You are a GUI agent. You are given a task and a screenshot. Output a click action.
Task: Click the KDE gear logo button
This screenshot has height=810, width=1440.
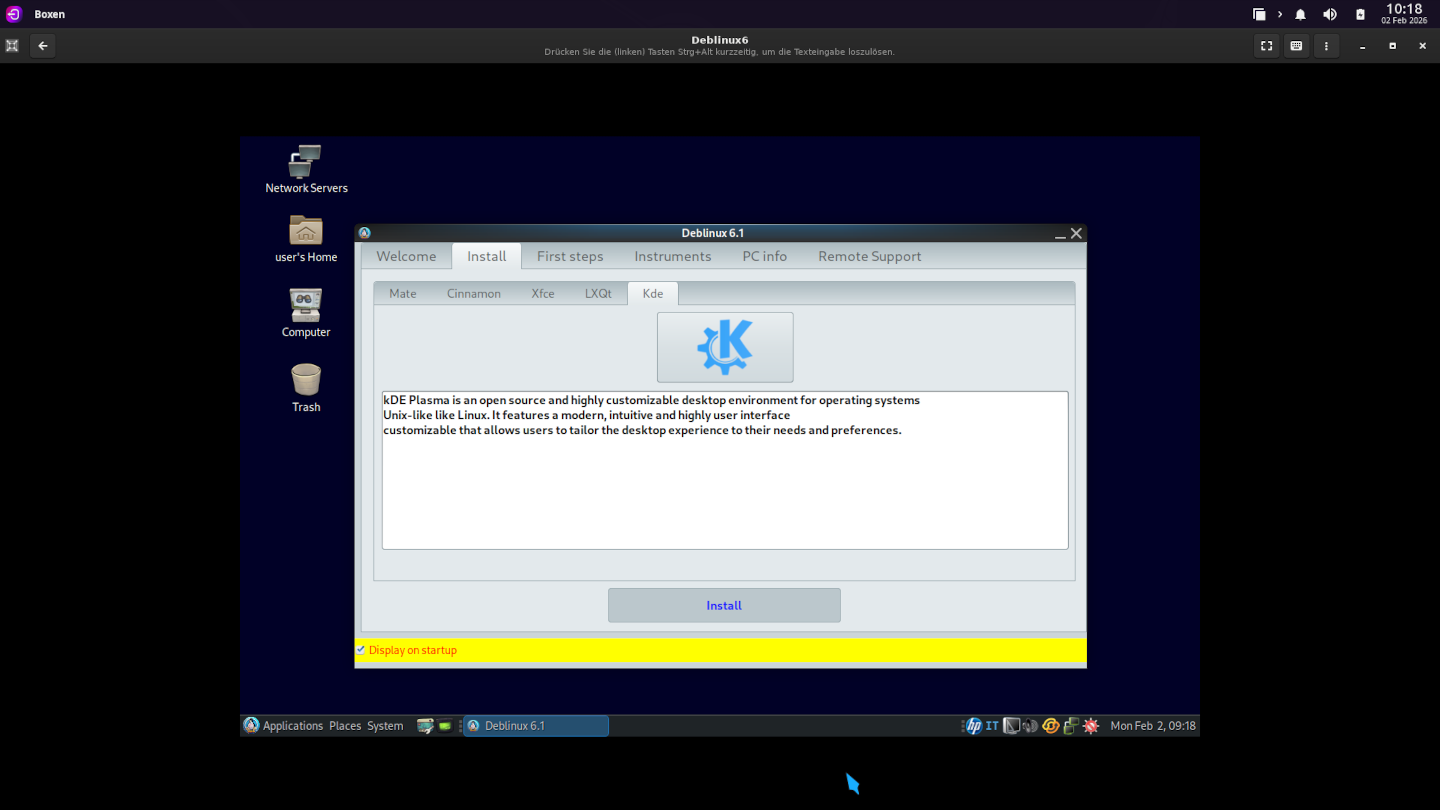coord(725,347)
